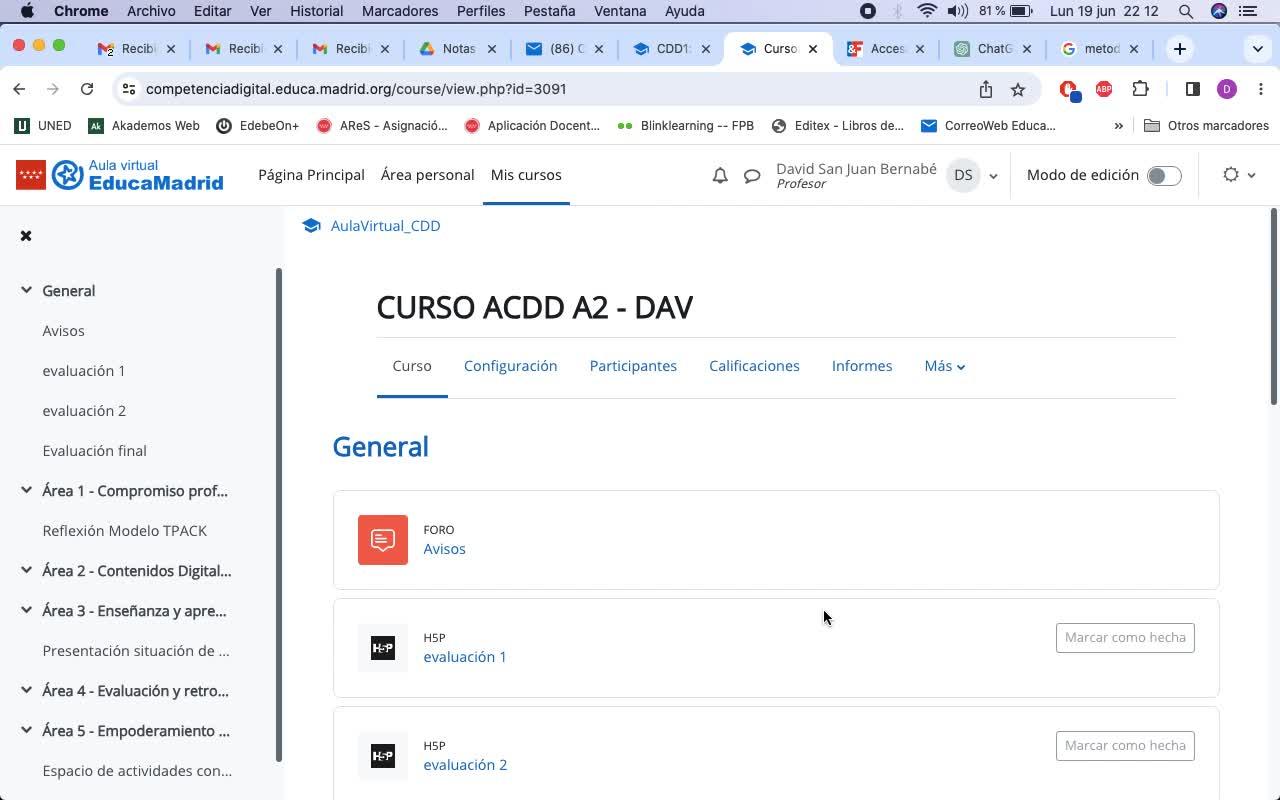Select Presentación situación de in course index
Screen dimensions: 1280x800
[x=136, y=651]
